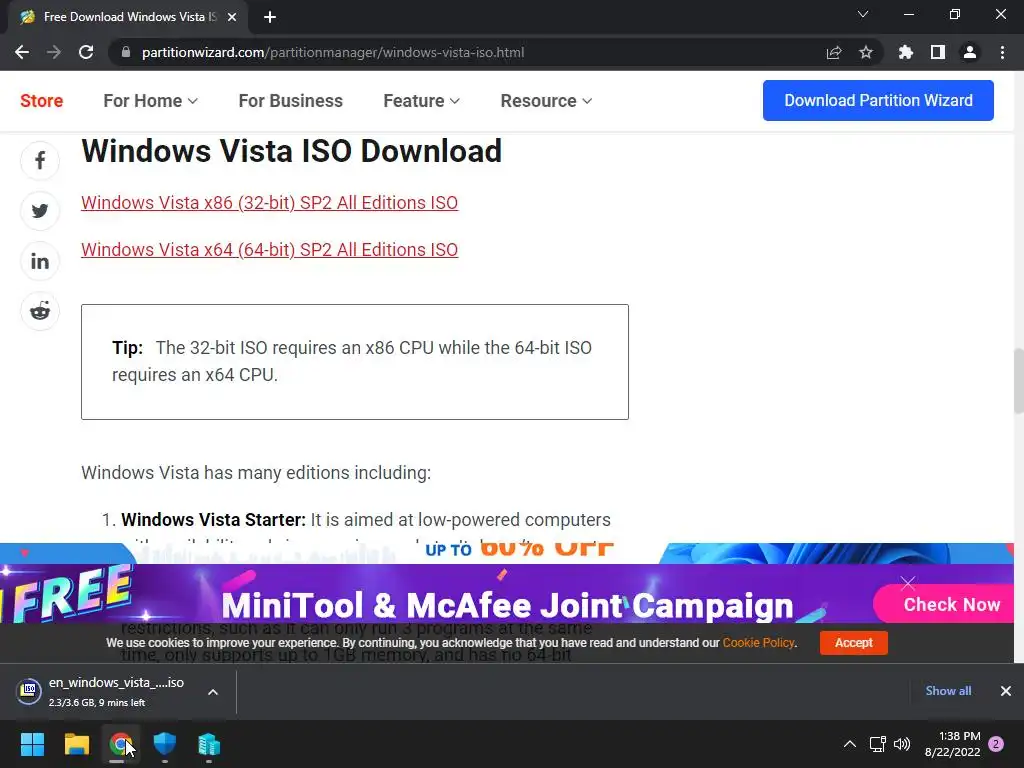Open the Chrome extensions puzzle icon
Screen dimensions: 1024x768
905,52
